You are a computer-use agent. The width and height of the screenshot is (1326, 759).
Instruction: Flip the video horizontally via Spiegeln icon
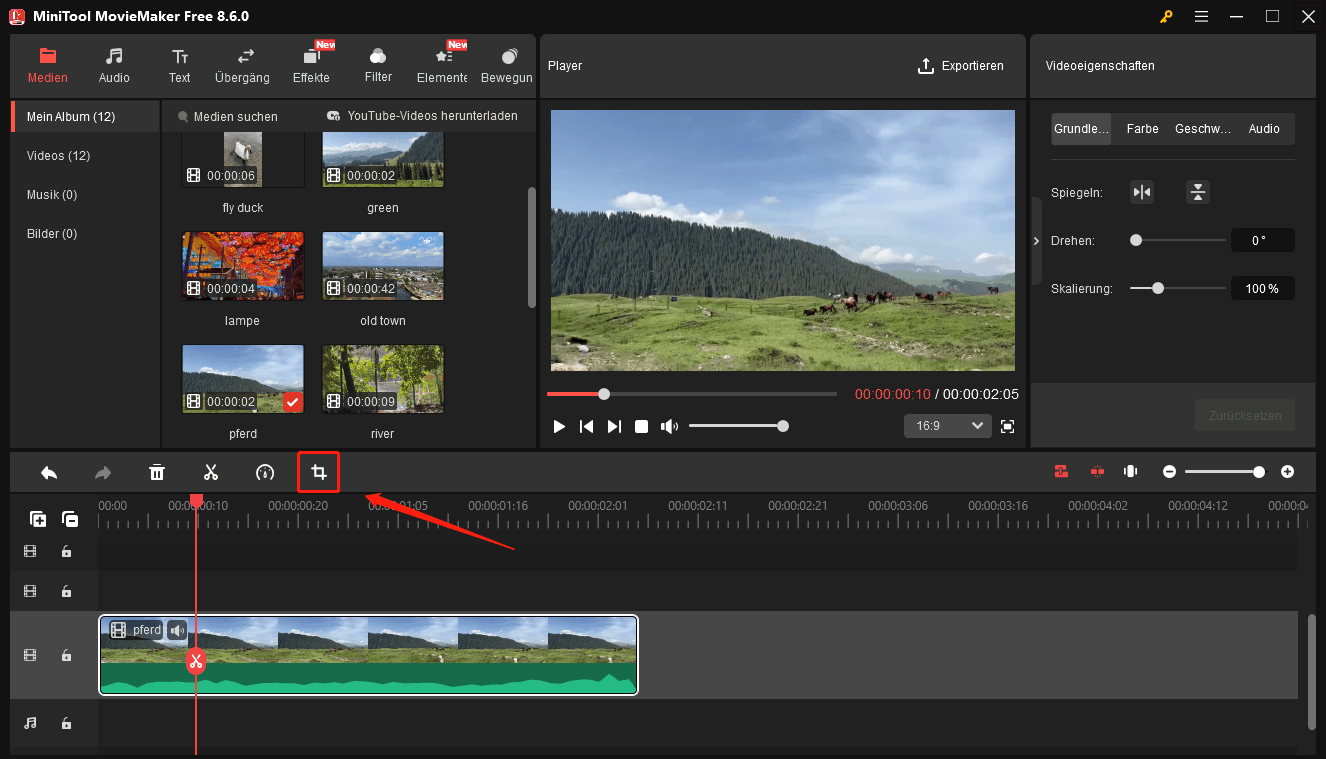1142,191
